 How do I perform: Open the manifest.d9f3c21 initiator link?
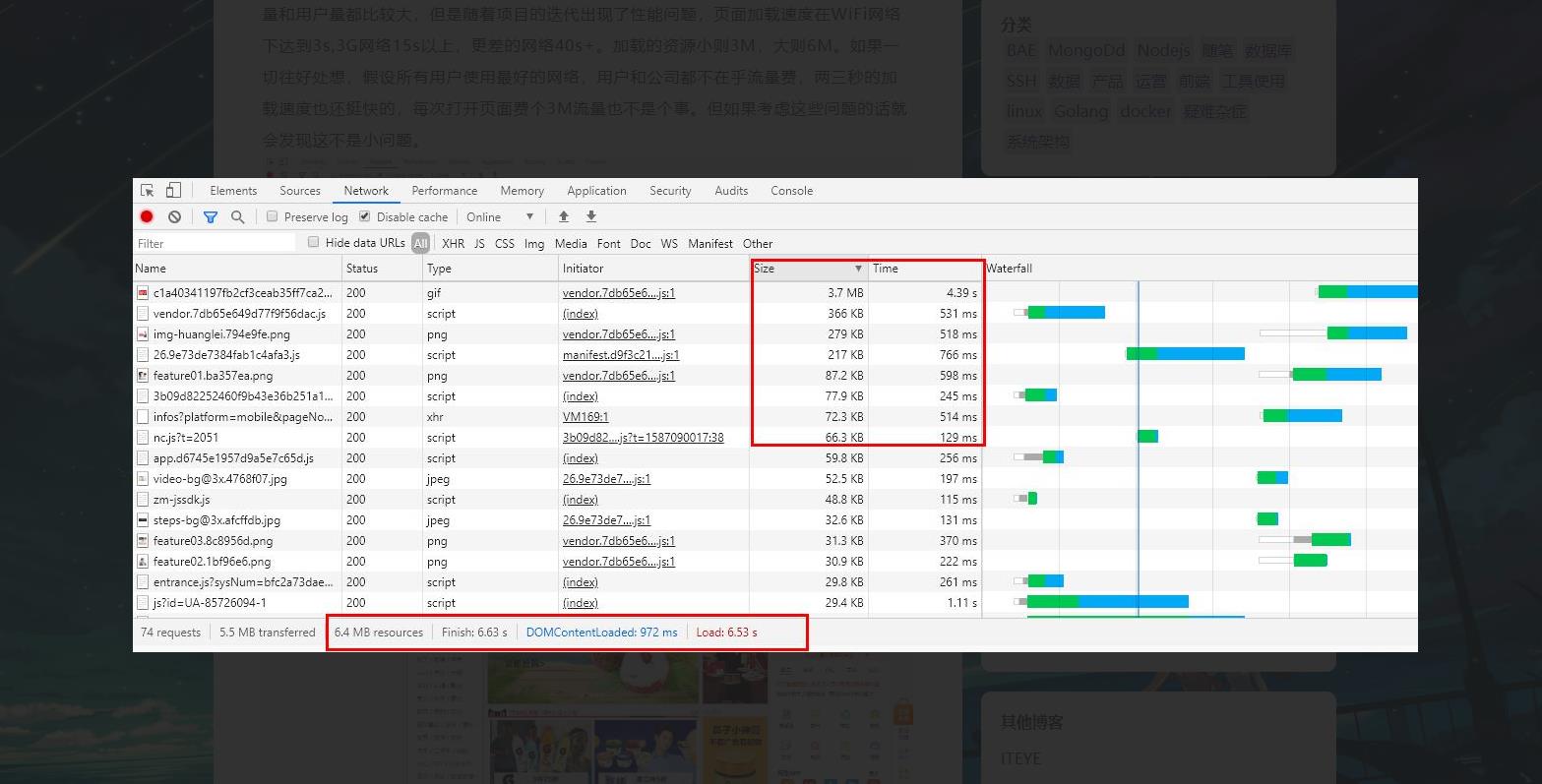click(x=620, y=355)
